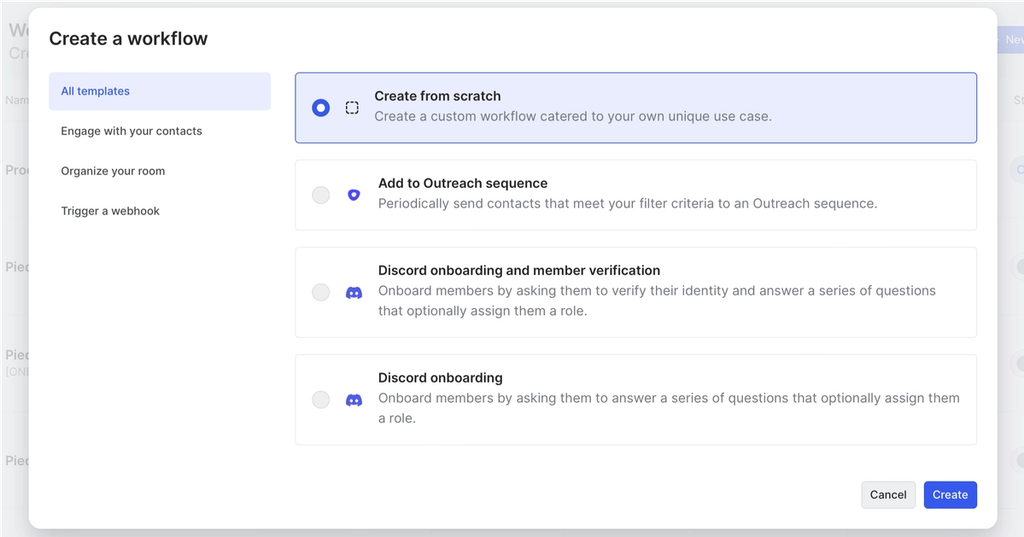Screen dimensions: 1024x537
Task: Show the Organize your room templates
Action: point(113,171)
